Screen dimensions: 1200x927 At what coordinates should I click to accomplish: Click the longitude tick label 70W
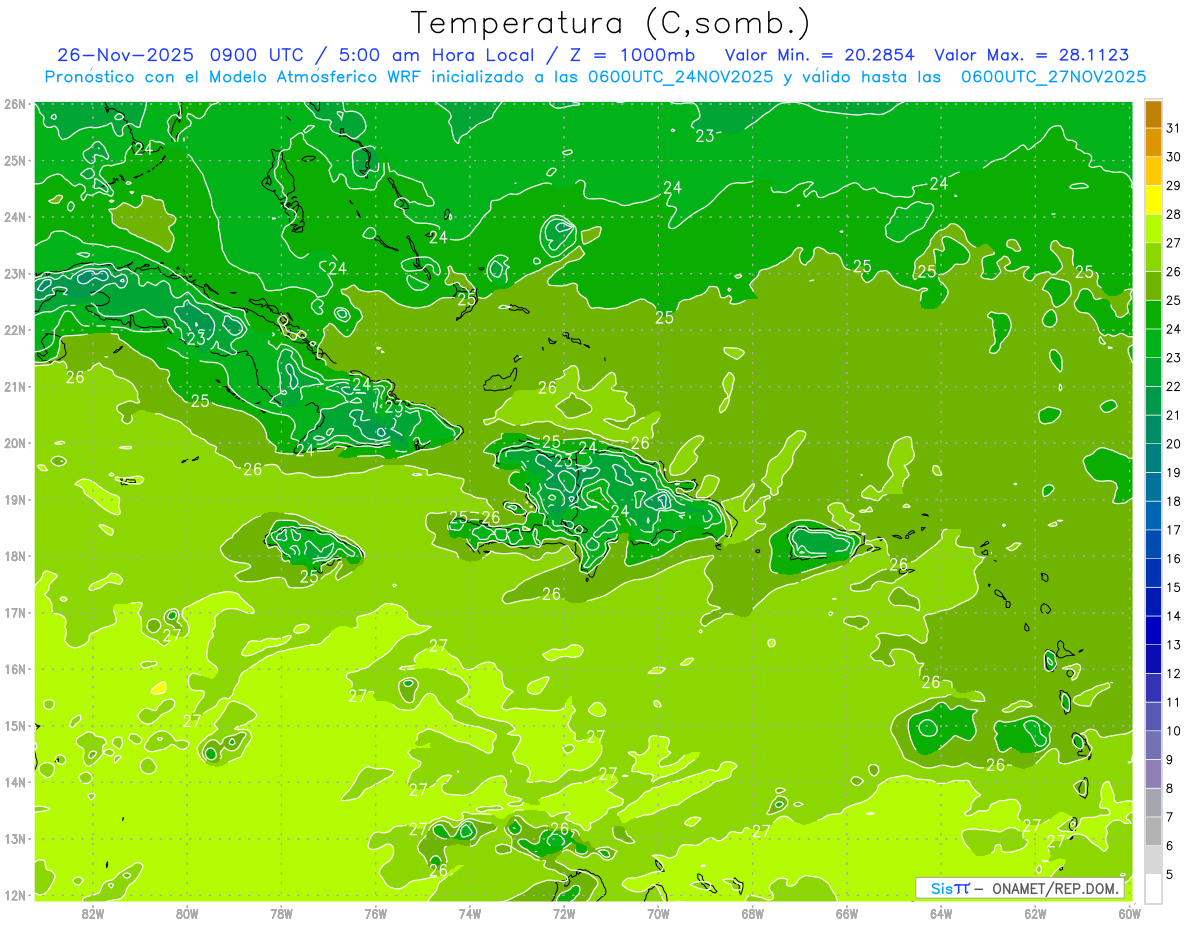click(658, 912)
